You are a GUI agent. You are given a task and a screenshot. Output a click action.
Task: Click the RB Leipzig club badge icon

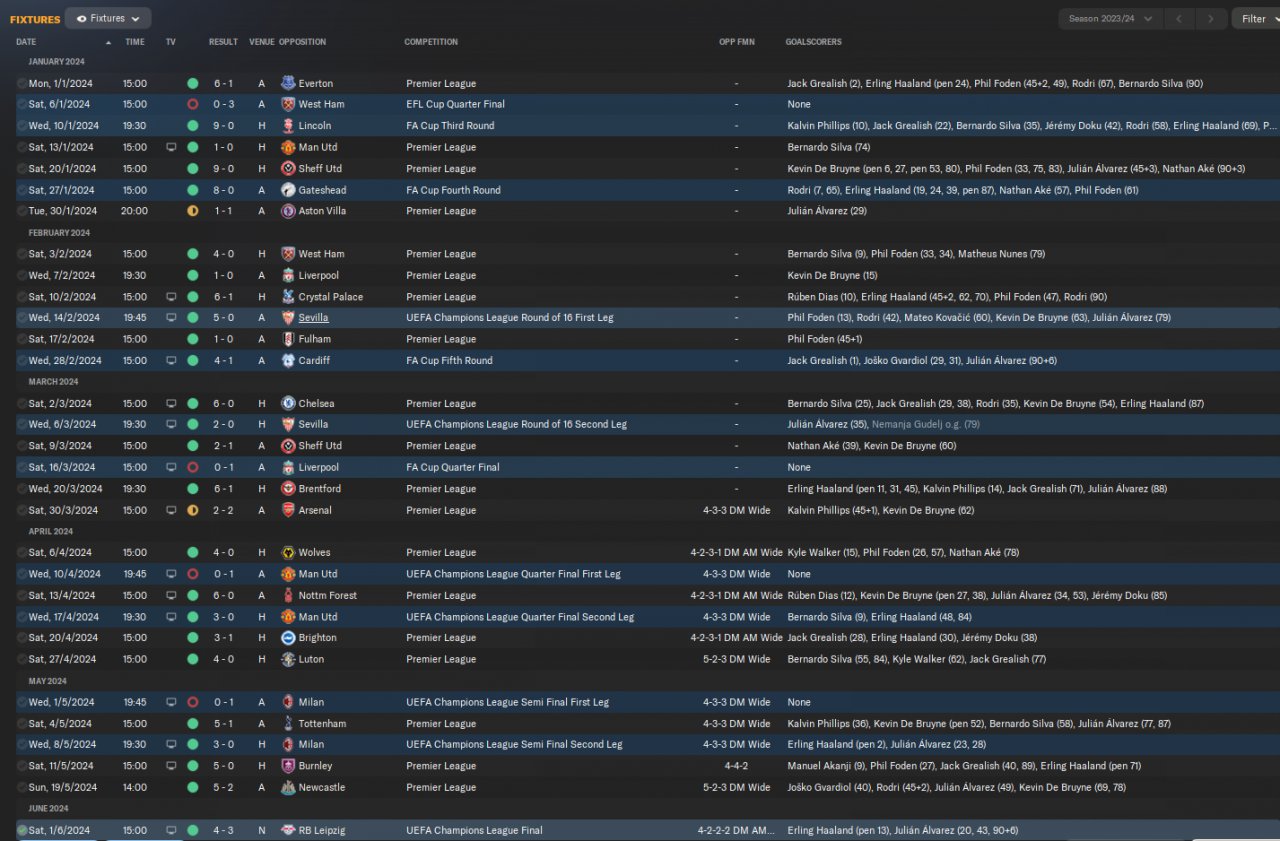pos(288,830)
